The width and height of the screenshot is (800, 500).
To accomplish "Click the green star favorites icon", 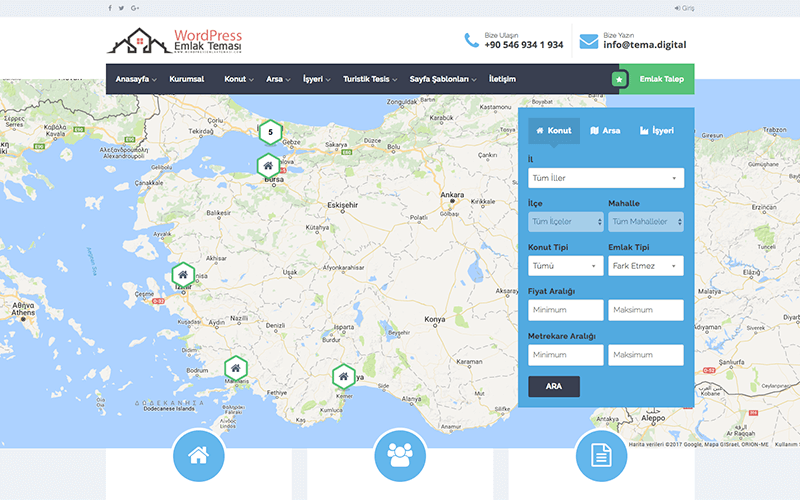I will (619, 79).
